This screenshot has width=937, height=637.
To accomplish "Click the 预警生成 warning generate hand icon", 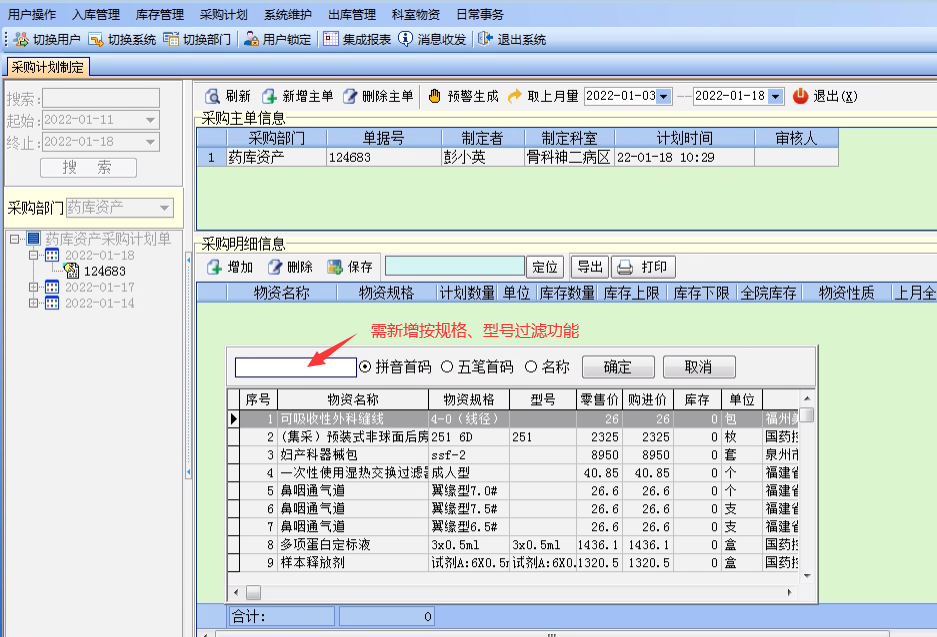I will [x=434, y=96].
